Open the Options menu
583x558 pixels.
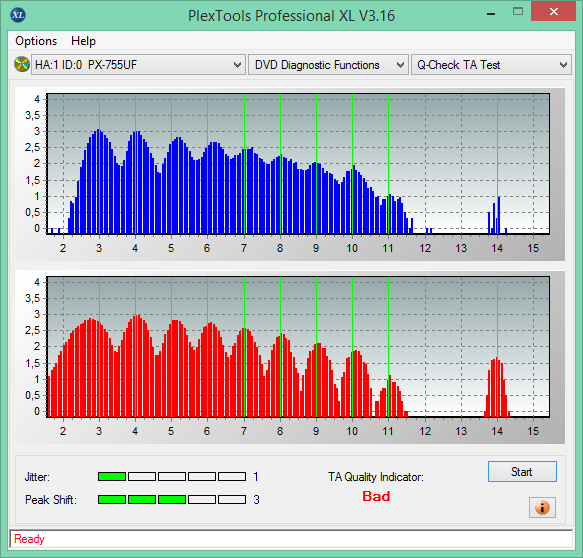click(x=36, y=41)
